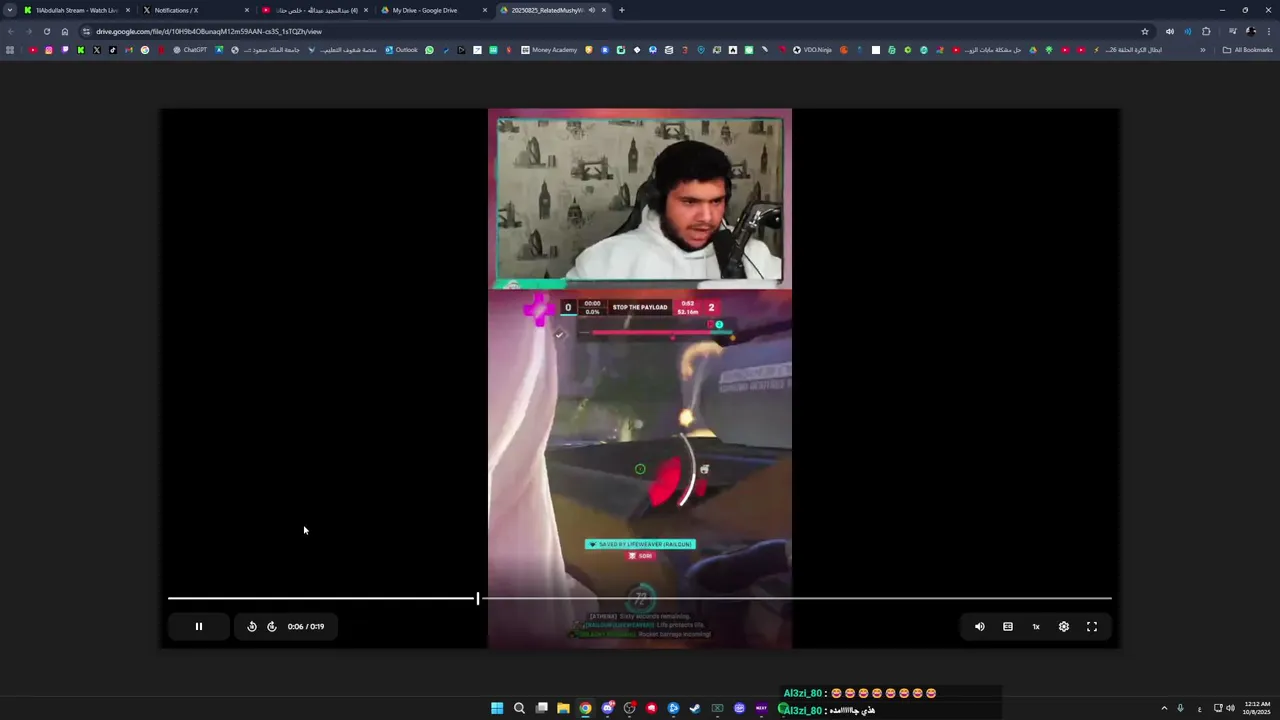
Task: Pause the video playback
Action: coord(198,627)
